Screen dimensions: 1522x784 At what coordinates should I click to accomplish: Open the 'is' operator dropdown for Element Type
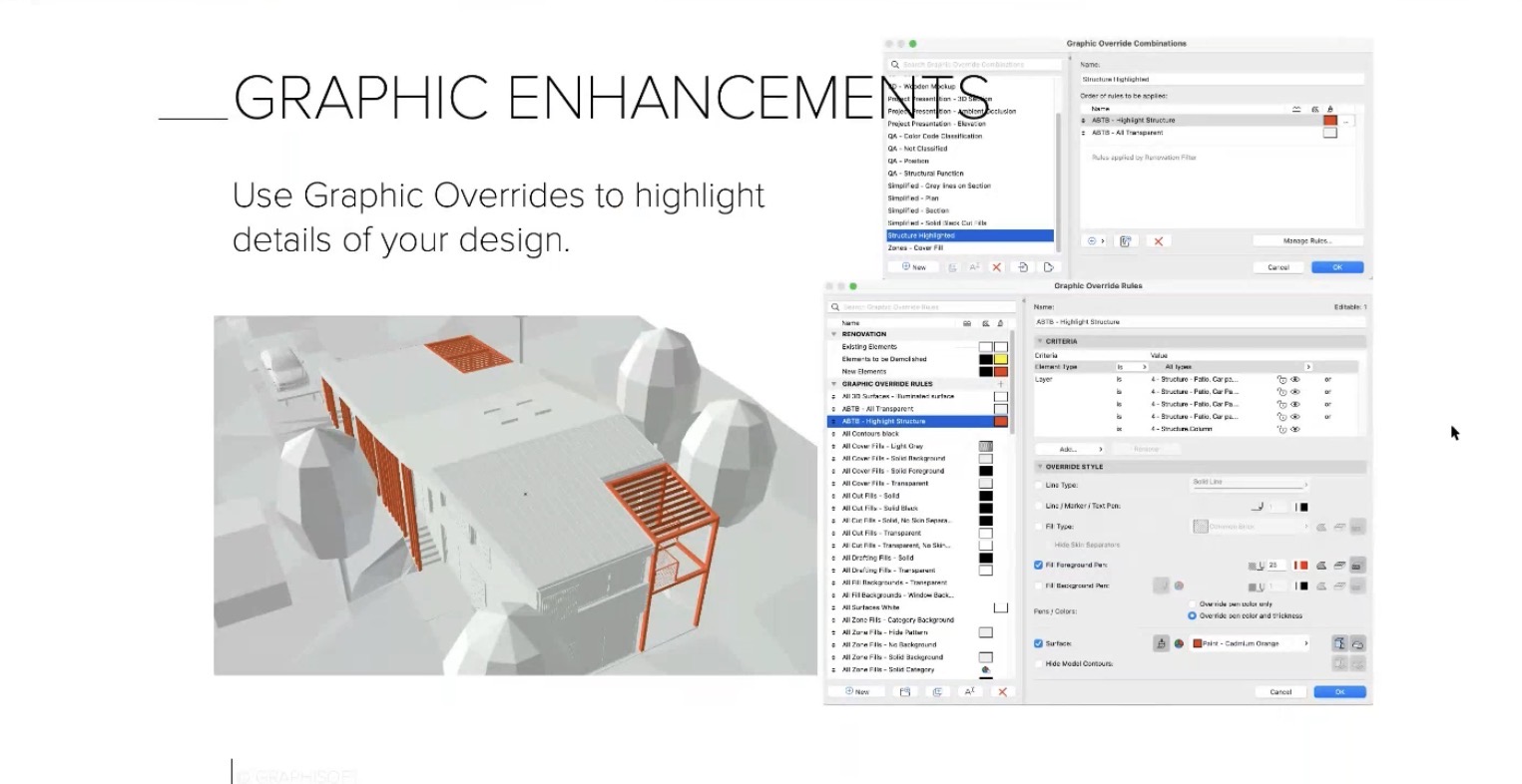point(1131,367)
